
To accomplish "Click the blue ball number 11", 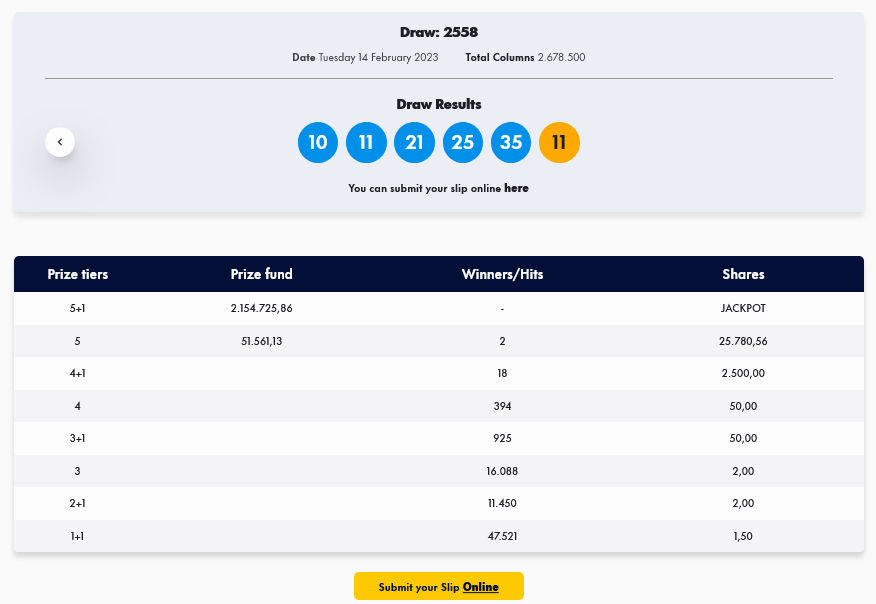I will point(366,142).
